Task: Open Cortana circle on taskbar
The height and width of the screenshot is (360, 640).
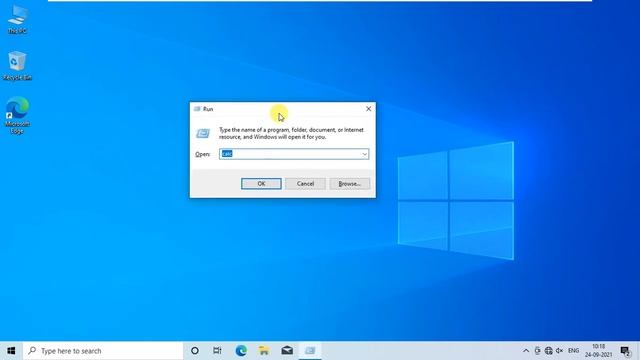Action: click(195, 351)
